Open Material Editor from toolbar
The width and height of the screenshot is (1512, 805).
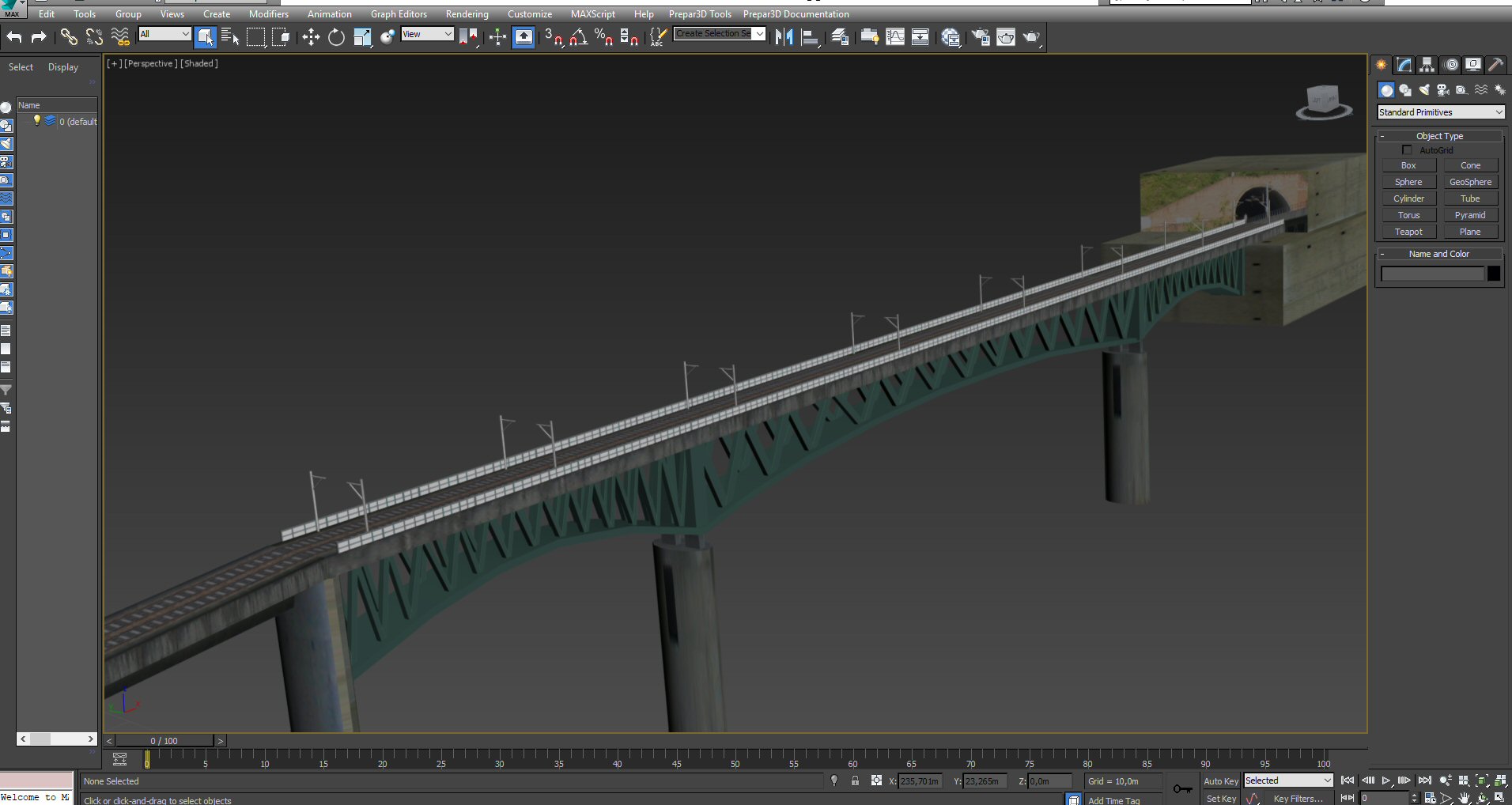point(951,37)
